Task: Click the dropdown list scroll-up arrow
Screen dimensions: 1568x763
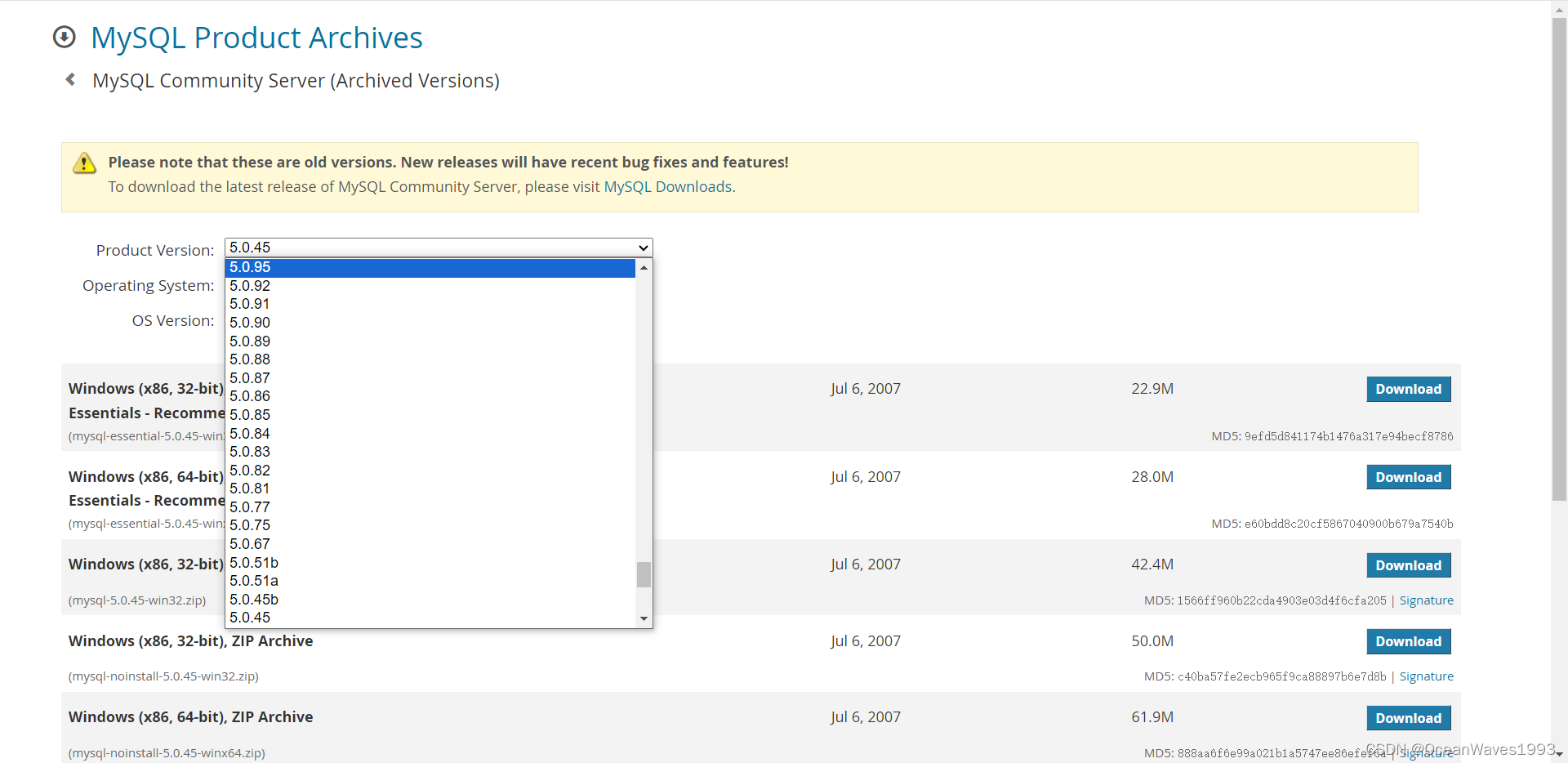Action: [644, 267]
